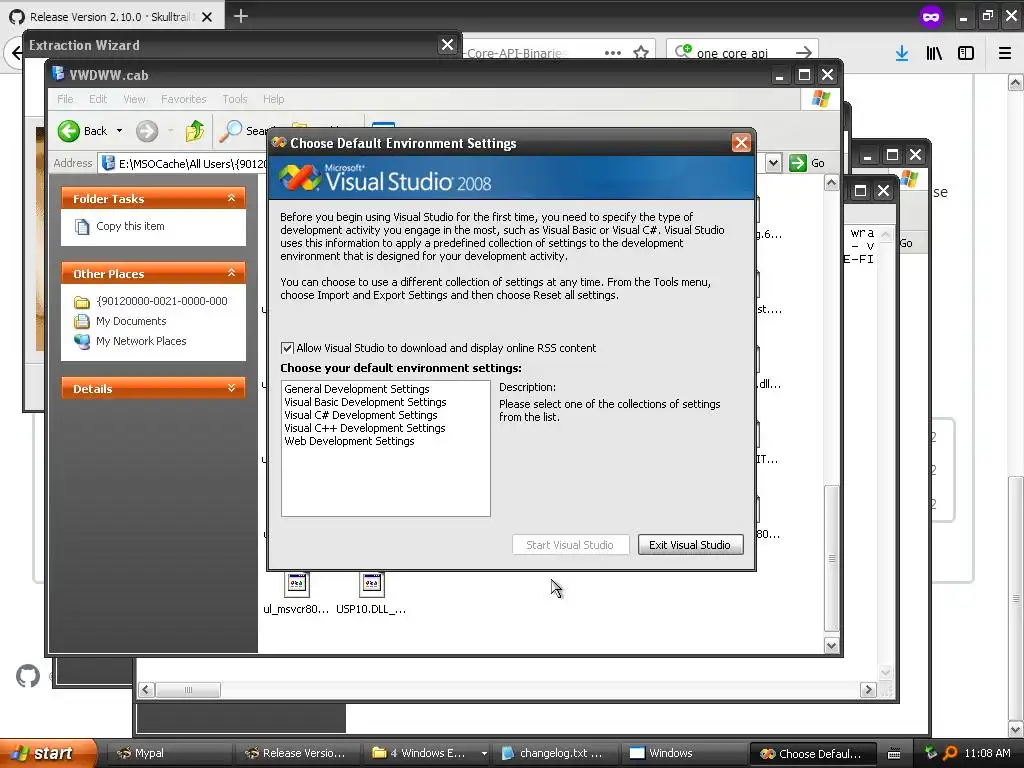Click Copy this item icon
Image resolution: width=1024 pixels, height=768 pixels.
(x=82, y=227)
